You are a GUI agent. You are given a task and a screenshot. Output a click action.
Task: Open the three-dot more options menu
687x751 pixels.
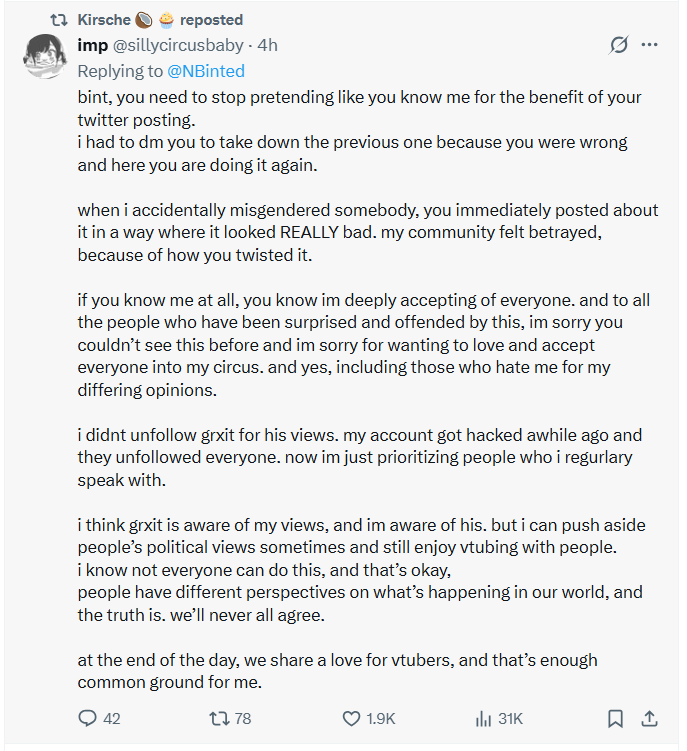(650, 46)
